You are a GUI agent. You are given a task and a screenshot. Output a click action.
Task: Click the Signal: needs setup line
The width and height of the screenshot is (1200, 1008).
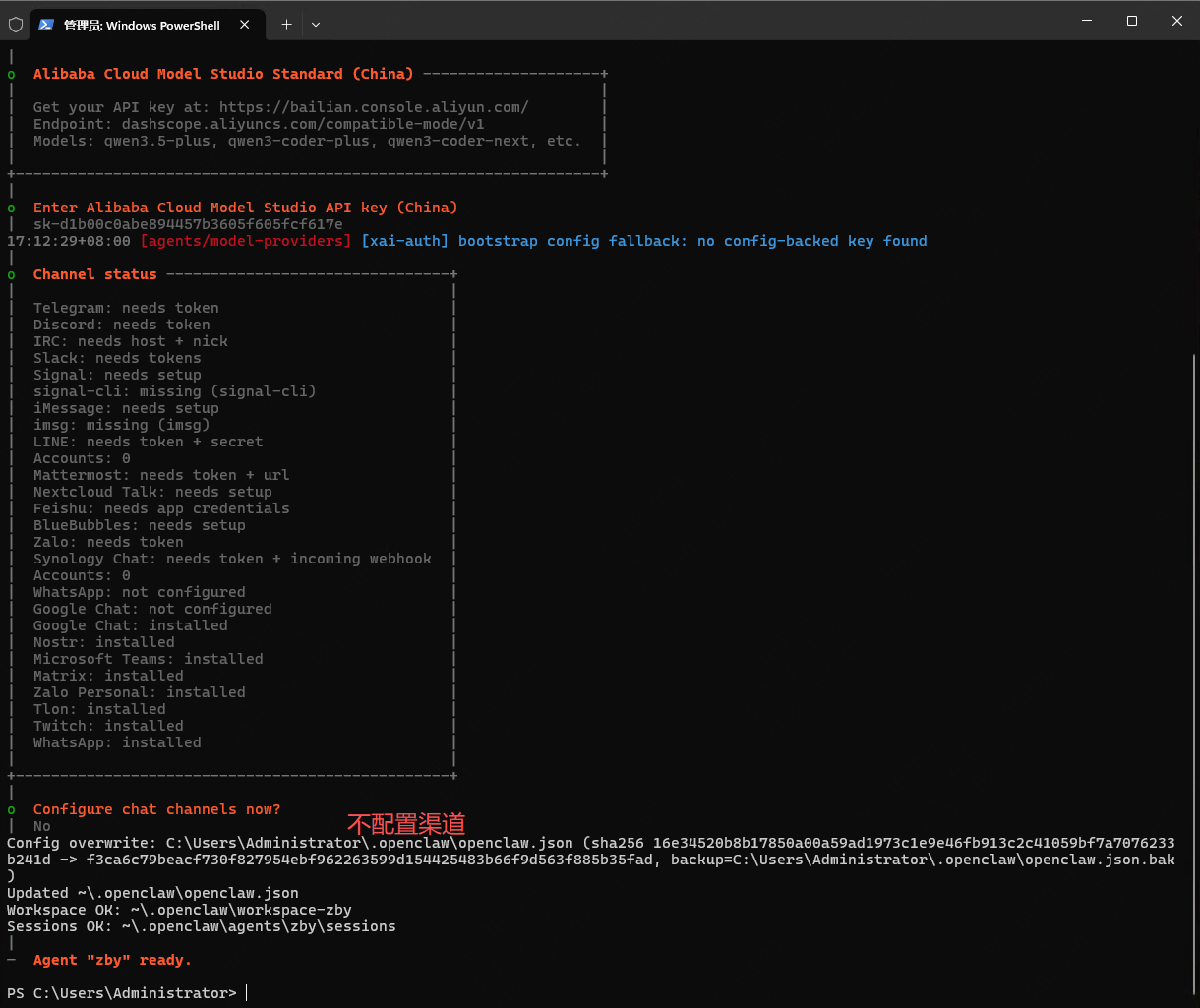(117, 375)
